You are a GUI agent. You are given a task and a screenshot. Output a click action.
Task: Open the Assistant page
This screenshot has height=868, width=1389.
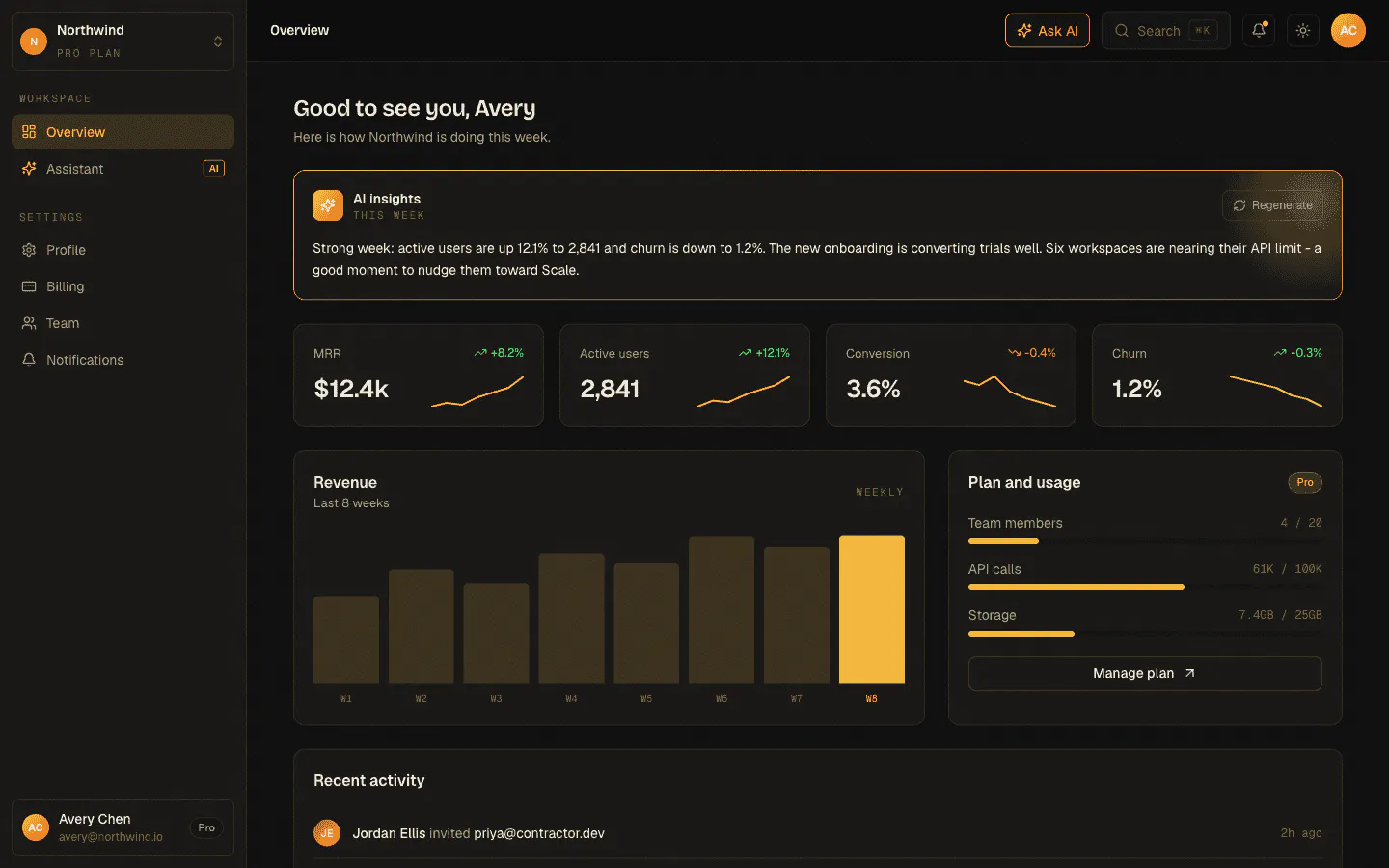(x=123, y=169)
